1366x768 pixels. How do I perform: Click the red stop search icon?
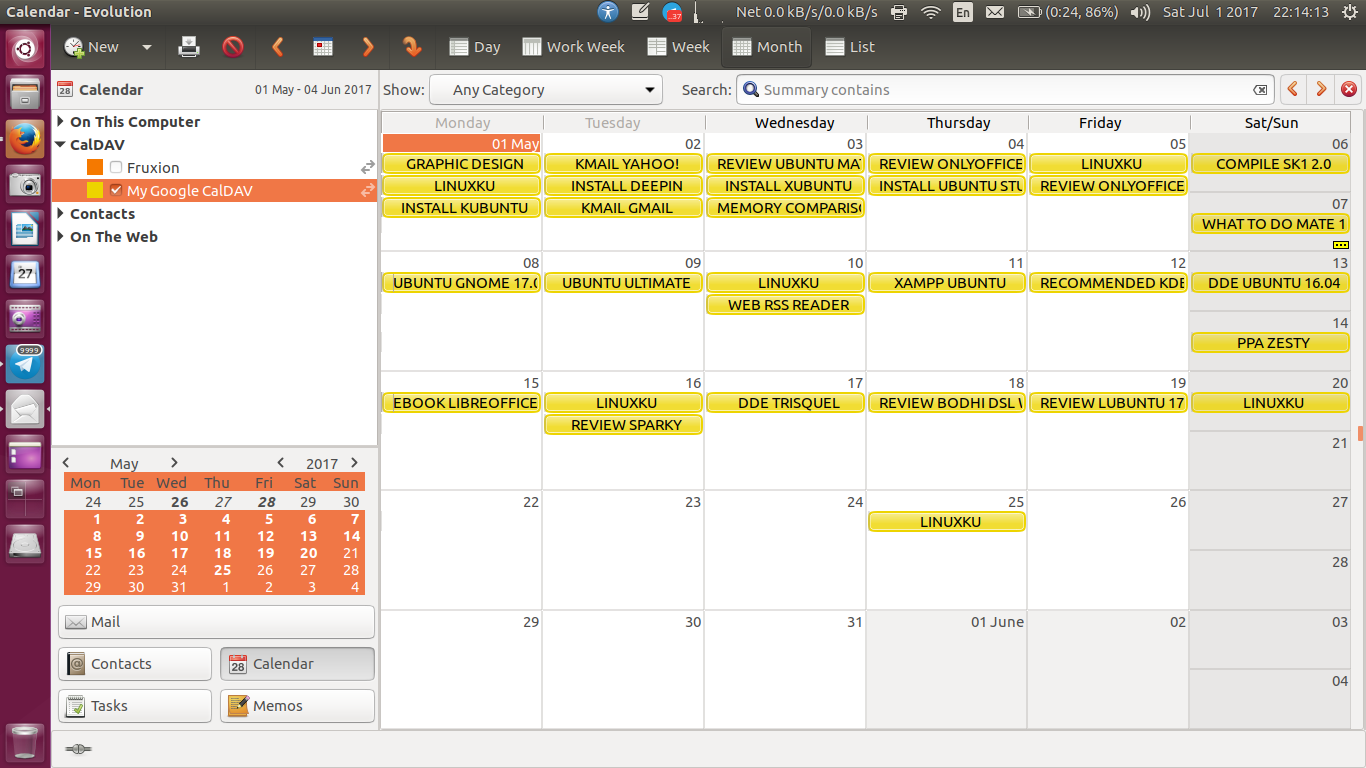(1349, 90)
